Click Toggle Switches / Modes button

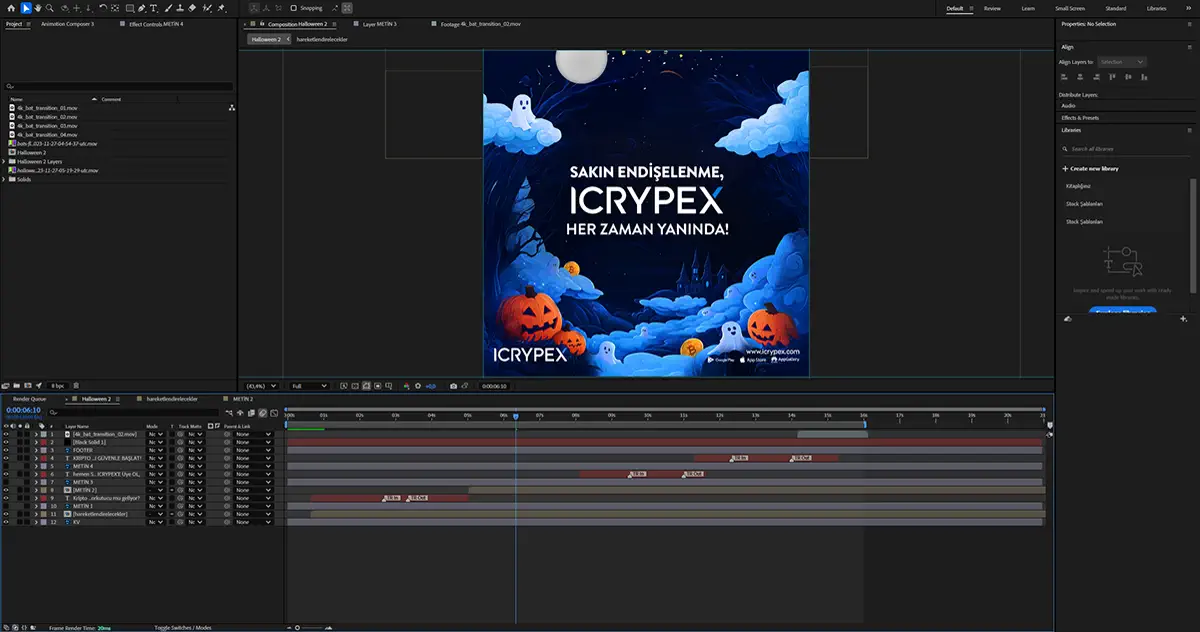pos(183,627)
